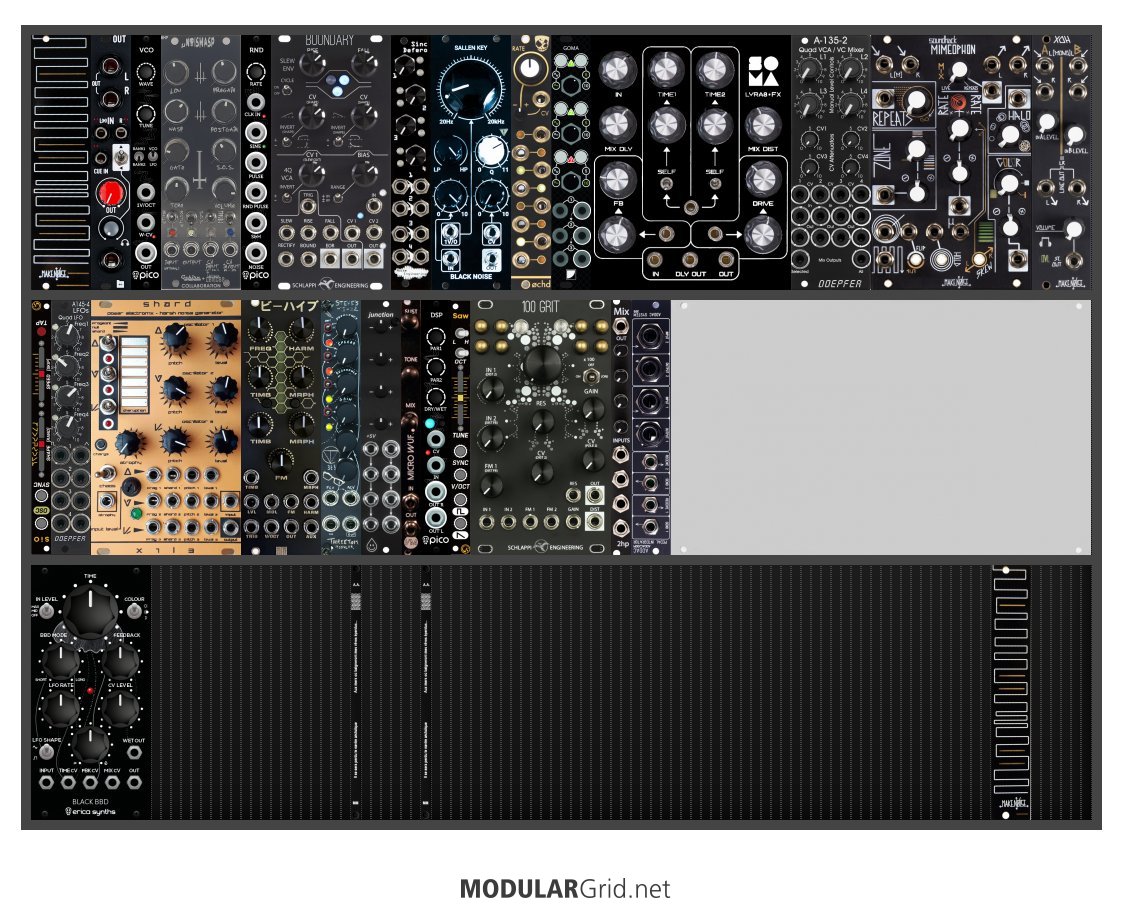Select the Make Noise blank panel in bottom row
The height and width of the screenshot is (910, 1132).
pos(1011,693)
